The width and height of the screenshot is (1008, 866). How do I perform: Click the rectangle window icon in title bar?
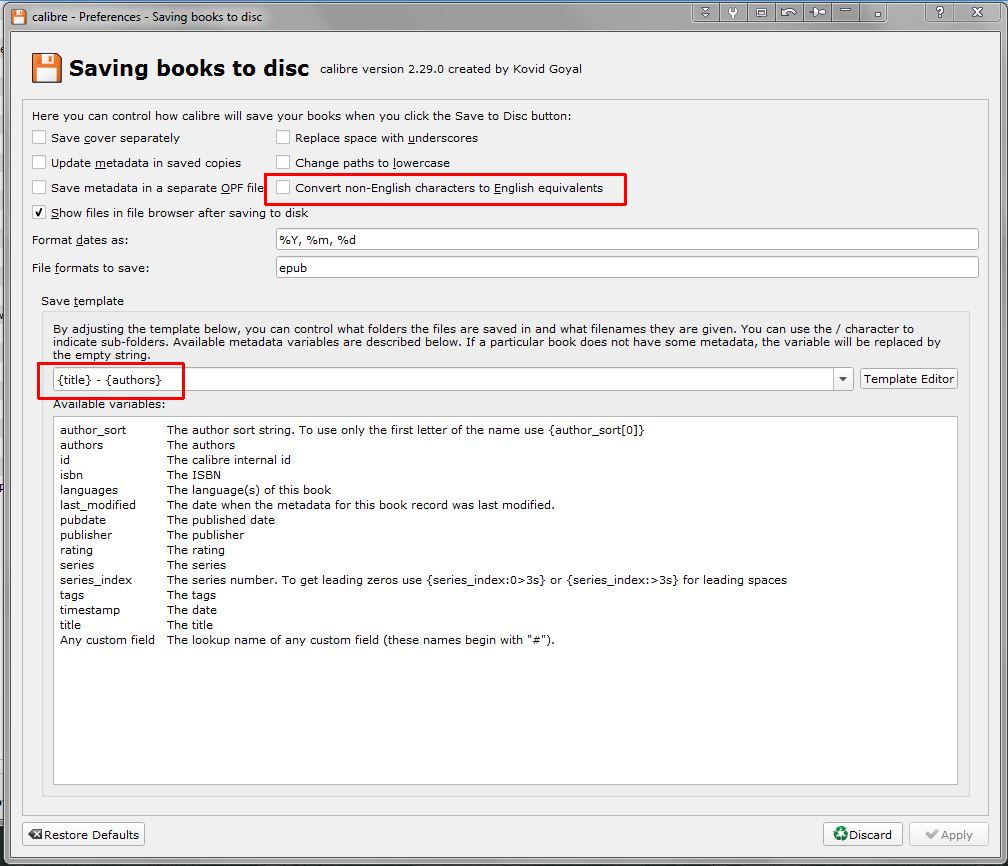tap(761, 13)
